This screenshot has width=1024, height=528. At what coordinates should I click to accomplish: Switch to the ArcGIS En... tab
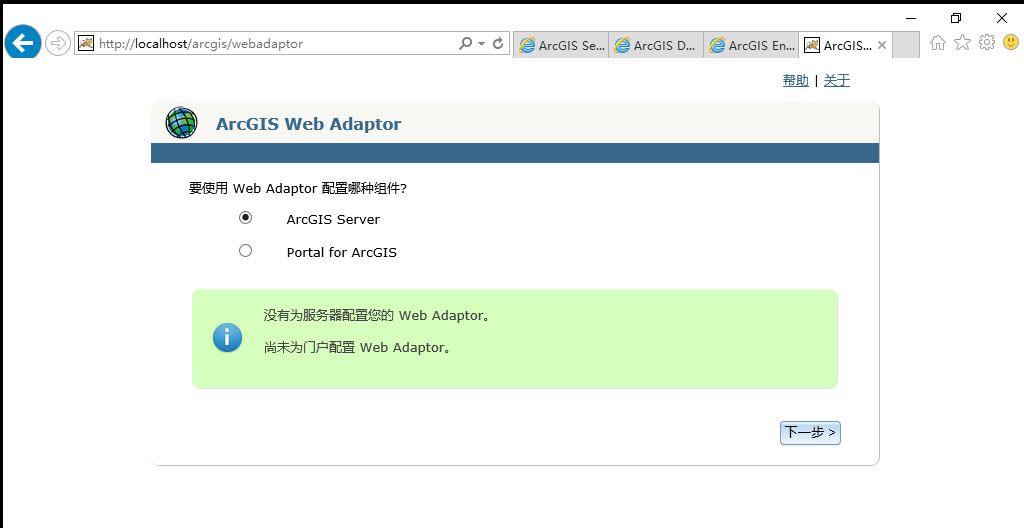[751, 45]
